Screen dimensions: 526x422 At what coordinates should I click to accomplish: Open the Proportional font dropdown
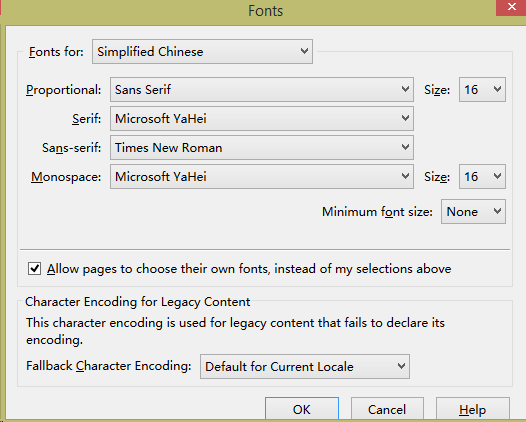click(x=262, y=90)
